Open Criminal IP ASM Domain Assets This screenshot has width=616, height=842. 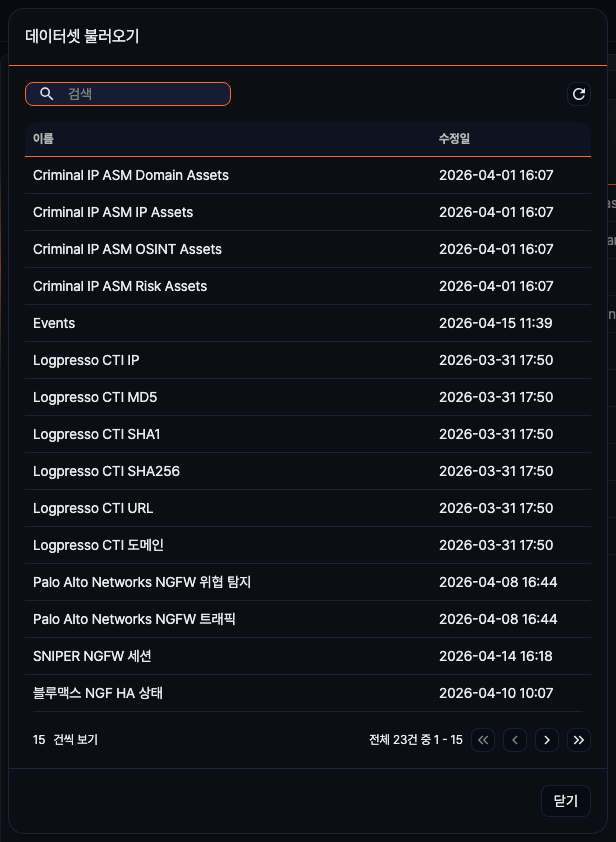click(x=130, y=175)
